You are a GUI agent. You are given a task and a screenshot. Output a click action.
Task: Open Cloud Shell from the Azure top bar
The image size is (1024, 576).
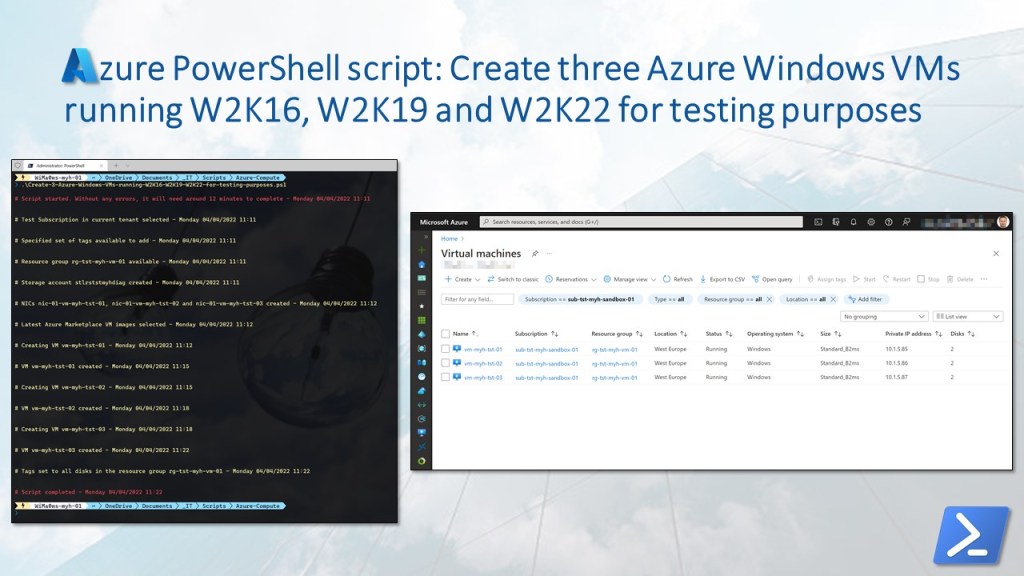click(818, 222)
